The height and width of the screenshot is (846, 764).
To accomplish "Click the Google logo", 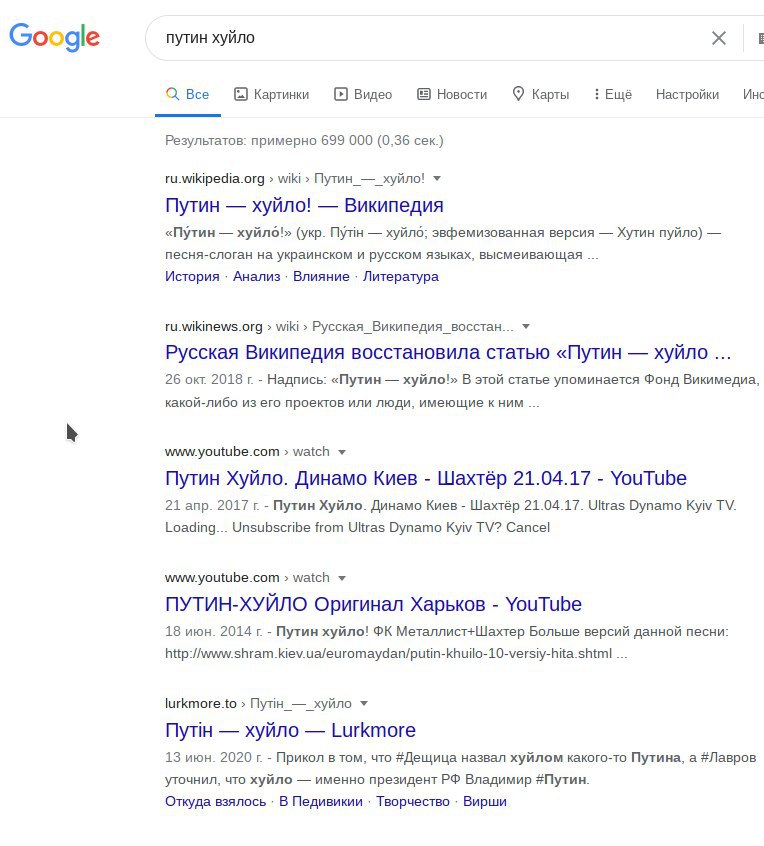I will [54, 37].
